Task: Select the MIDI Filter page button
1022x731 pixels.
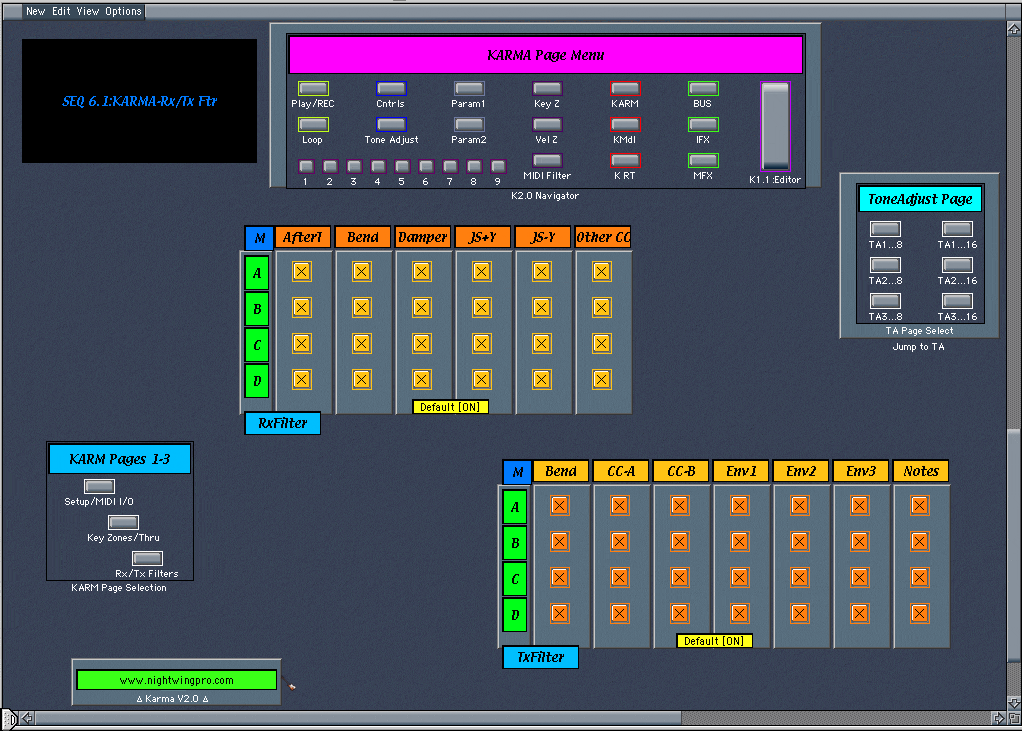Action: (547, 161)
